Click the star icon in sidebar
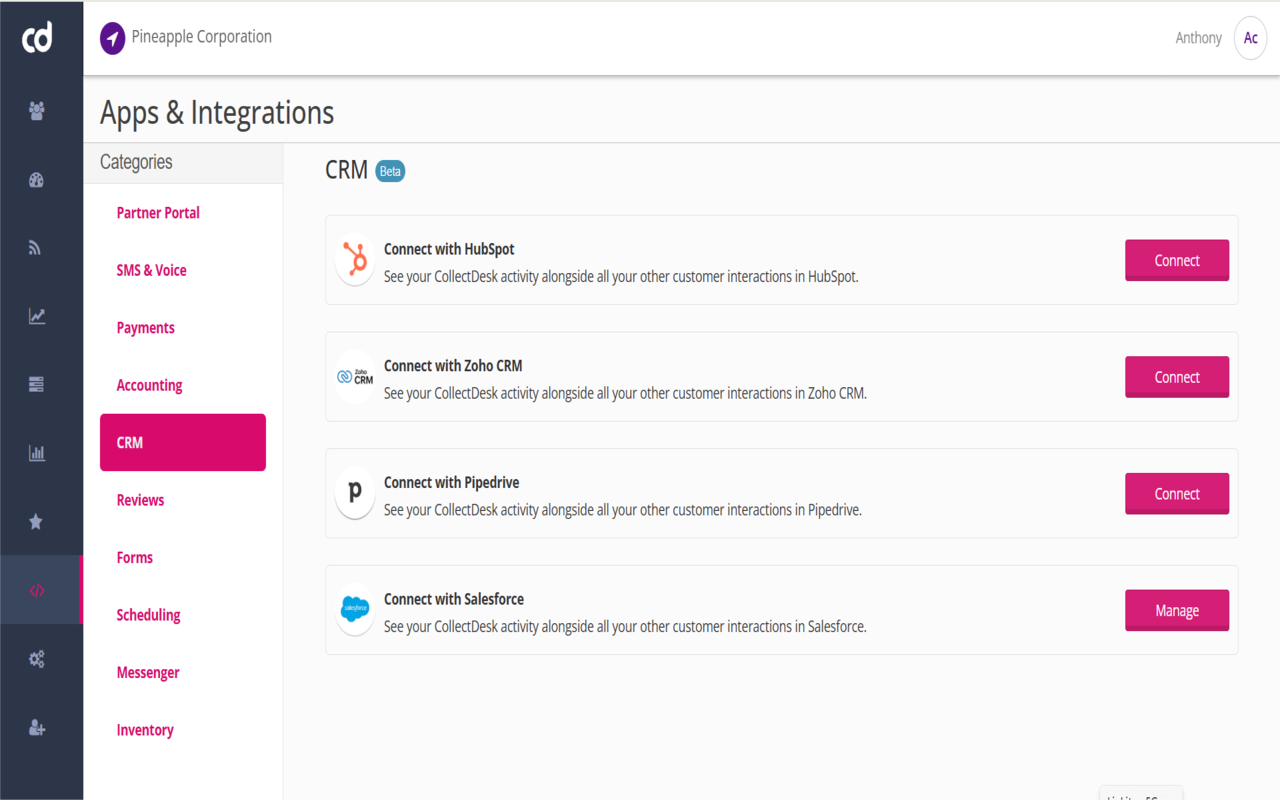The height and width of the screenshot is (800, 1280). [x=36, y=521]
